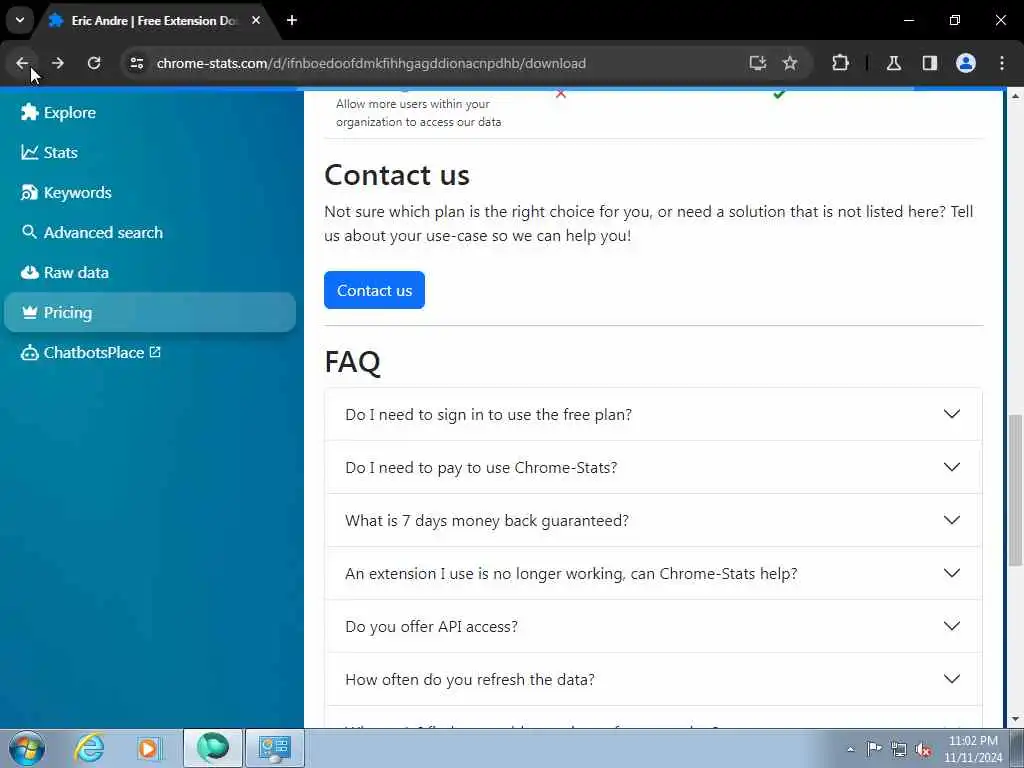
Task: Click the install app icon in address bar
Action: 758,63
